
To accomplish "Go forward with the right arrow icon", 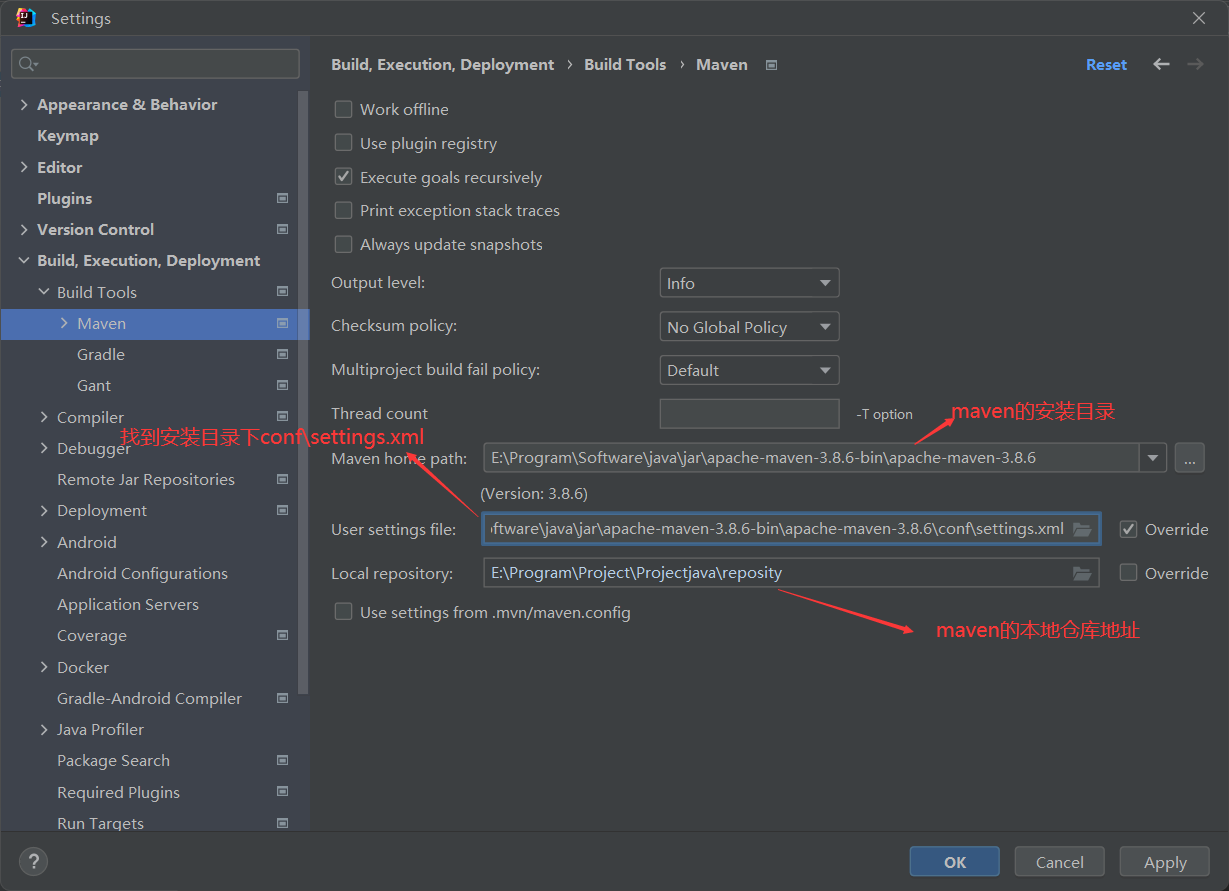I will (x=1195, y=64).
